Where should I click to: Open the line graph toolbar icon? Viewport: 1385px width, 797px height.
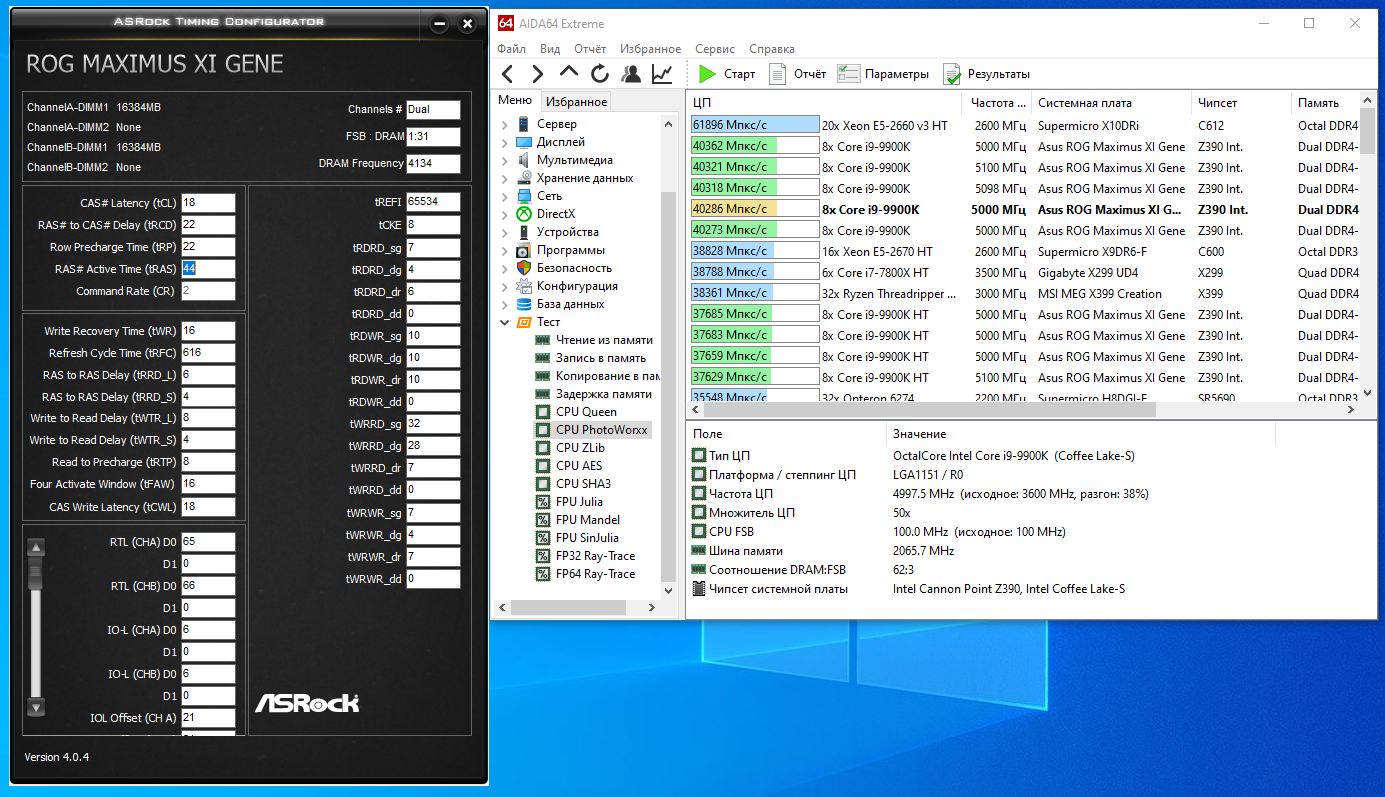click(x=662, y=74)
